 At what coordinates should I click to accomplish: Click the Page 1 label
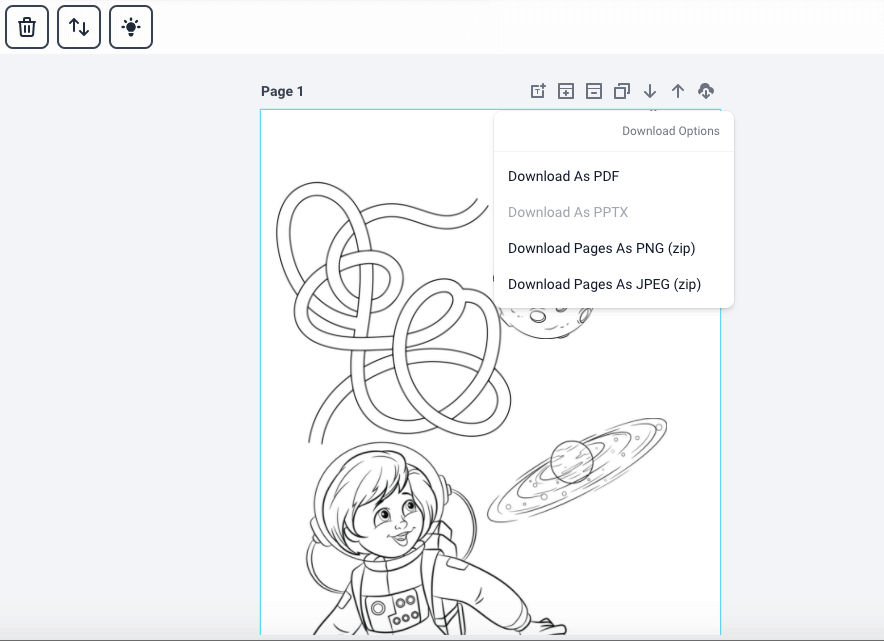pos(282,91)
